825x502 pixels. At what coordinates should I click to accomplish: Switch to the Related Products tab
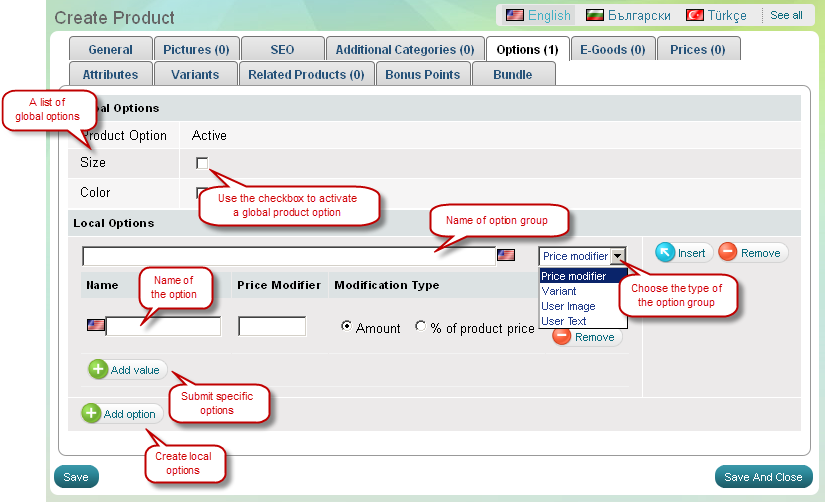tap(306, 74)
